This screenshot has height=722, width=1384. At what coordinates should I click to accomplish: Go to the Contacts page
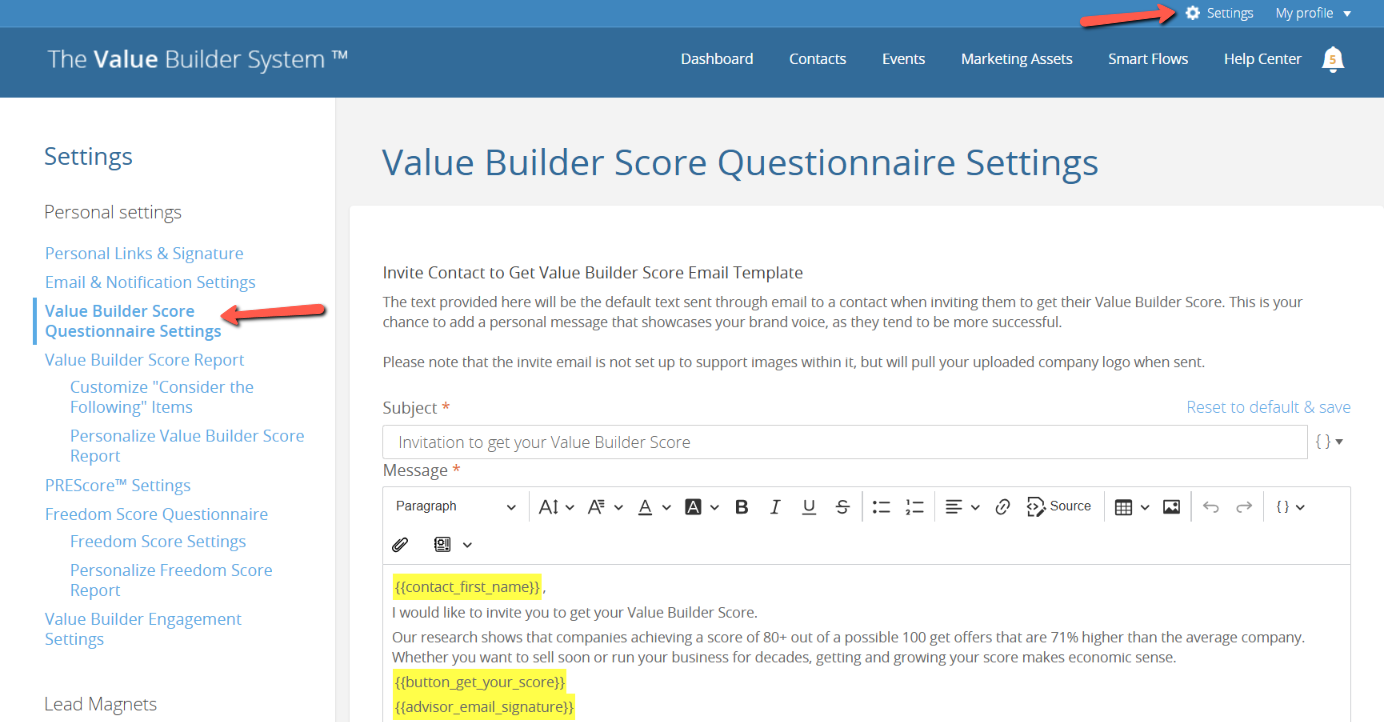coord(817,59)
